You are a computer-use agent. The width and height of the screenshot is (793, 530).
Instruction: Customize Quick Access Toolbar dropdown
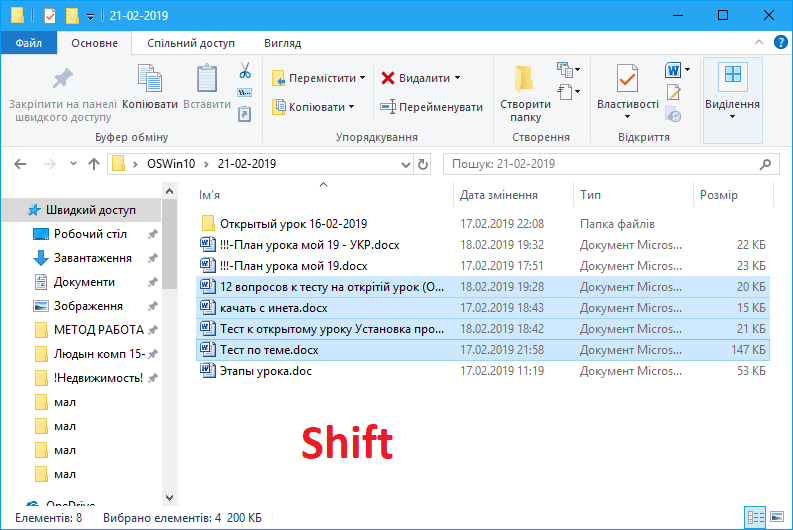90,17
